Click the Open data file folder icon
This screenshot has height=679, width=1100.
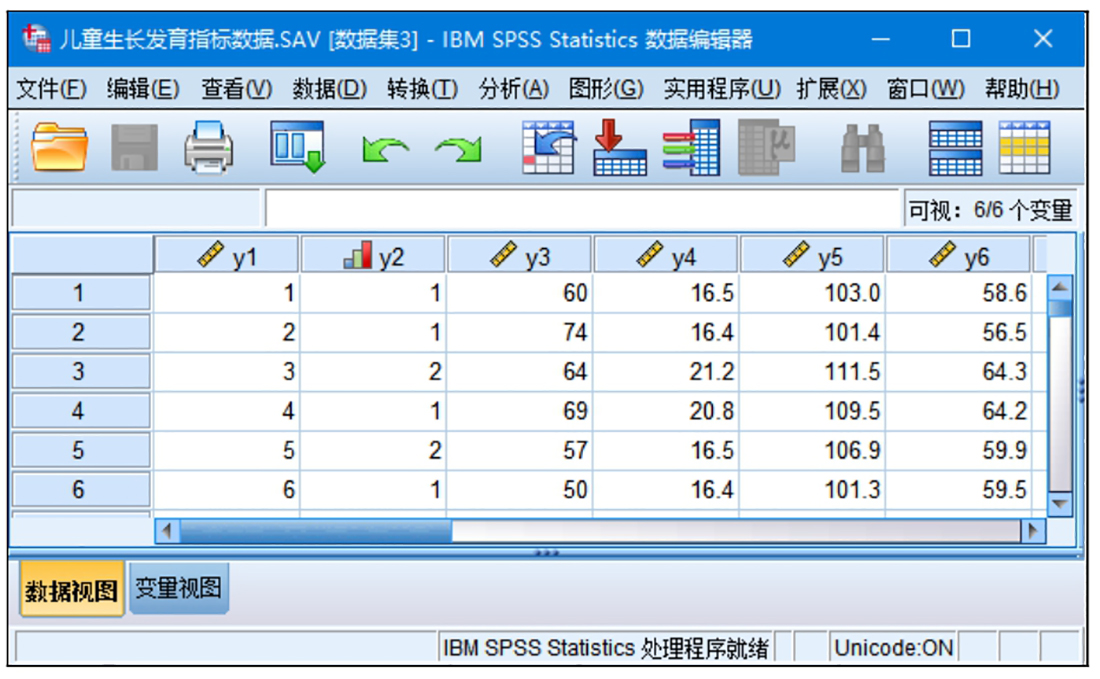coord(59,148)
